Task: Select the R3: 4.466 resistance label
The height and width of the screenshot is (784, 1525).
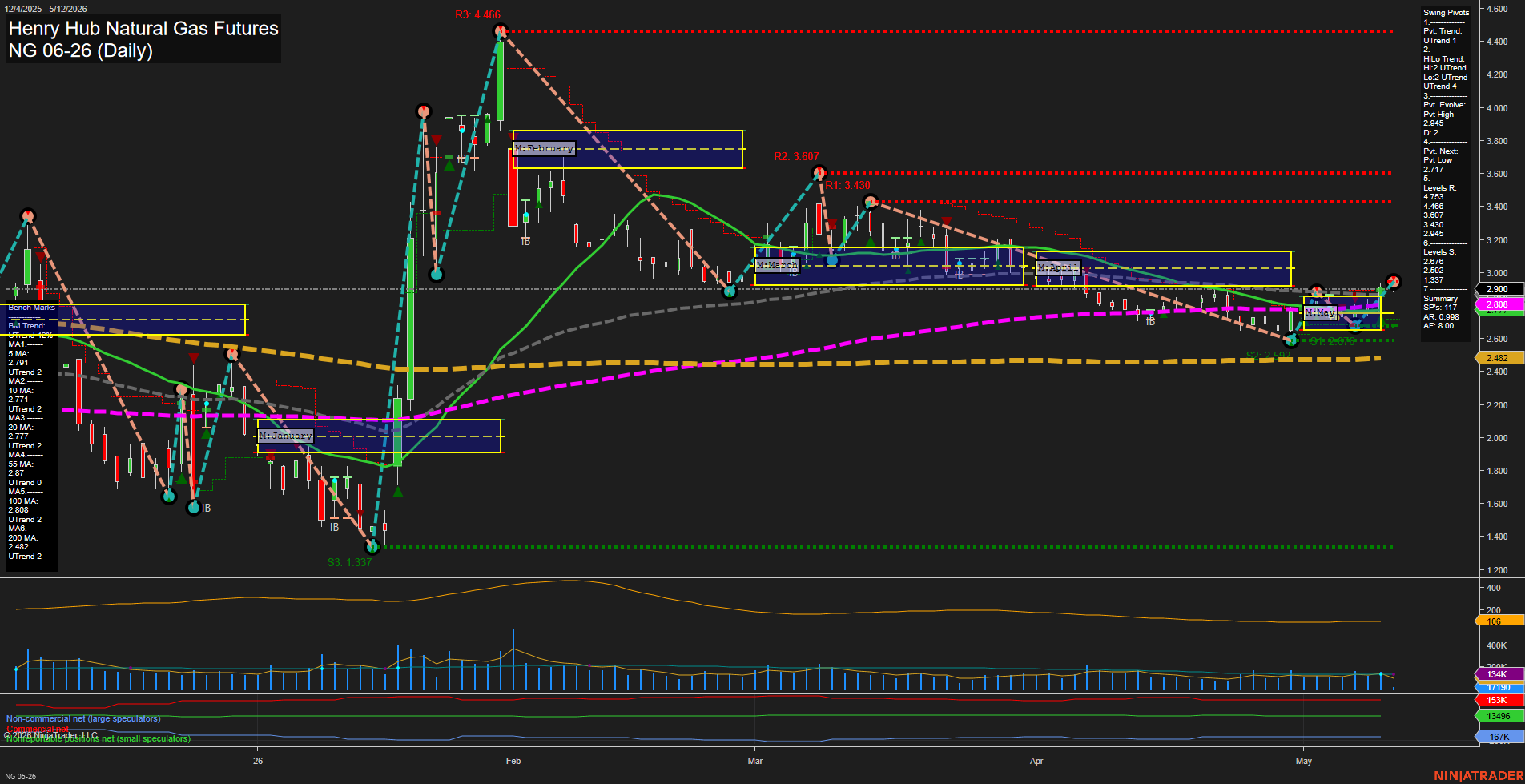Action: tap(477, 15)
